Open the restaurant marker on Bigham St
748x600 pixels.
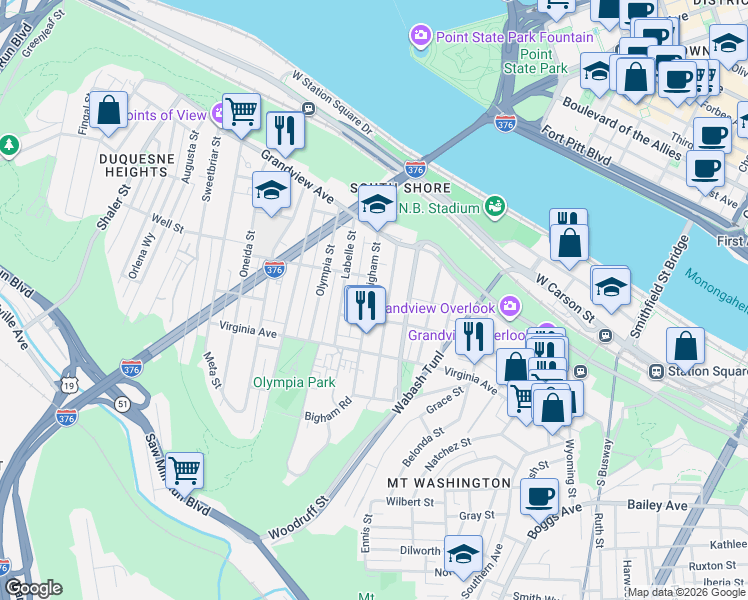click(x=366, y=308)
